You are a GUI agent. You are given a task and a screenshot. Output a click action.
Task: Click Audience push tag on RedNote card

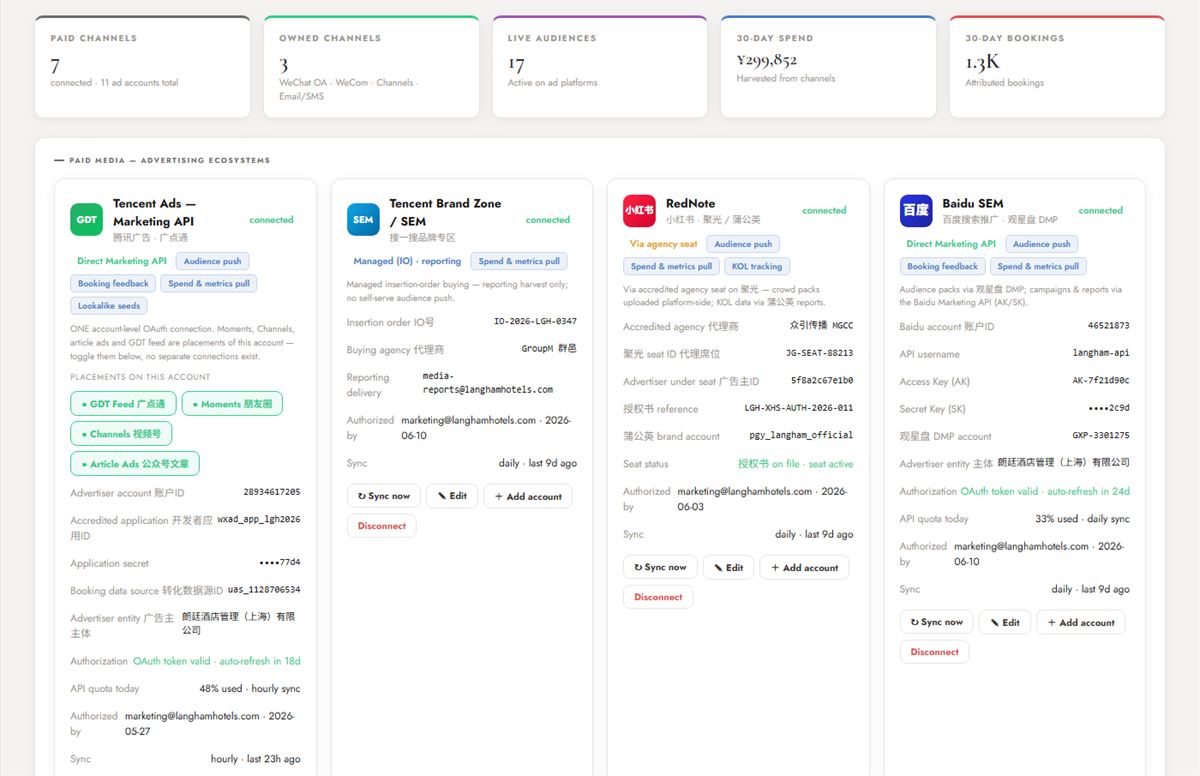(x=743, y=244)
